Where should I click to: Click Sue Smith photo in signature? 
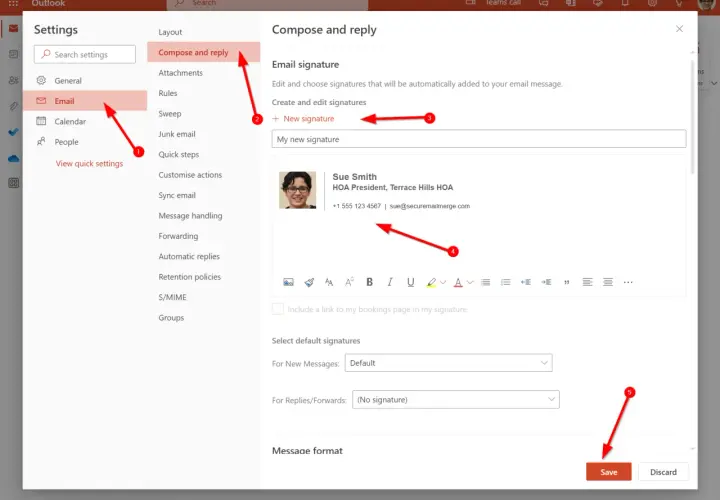(298, 190)
